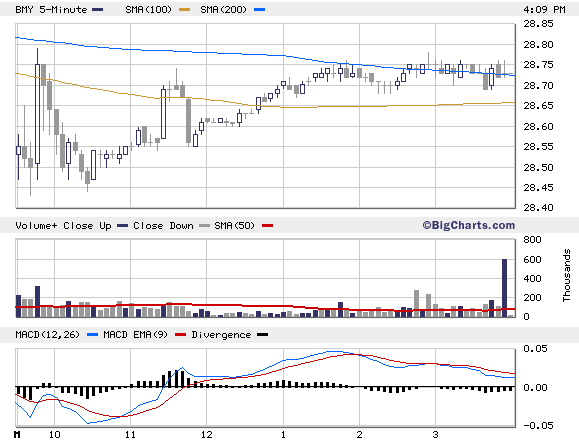Click the BMY 5-Minute chart title
The width and height of the screenshot is (579, 444).
pos(51,10)
